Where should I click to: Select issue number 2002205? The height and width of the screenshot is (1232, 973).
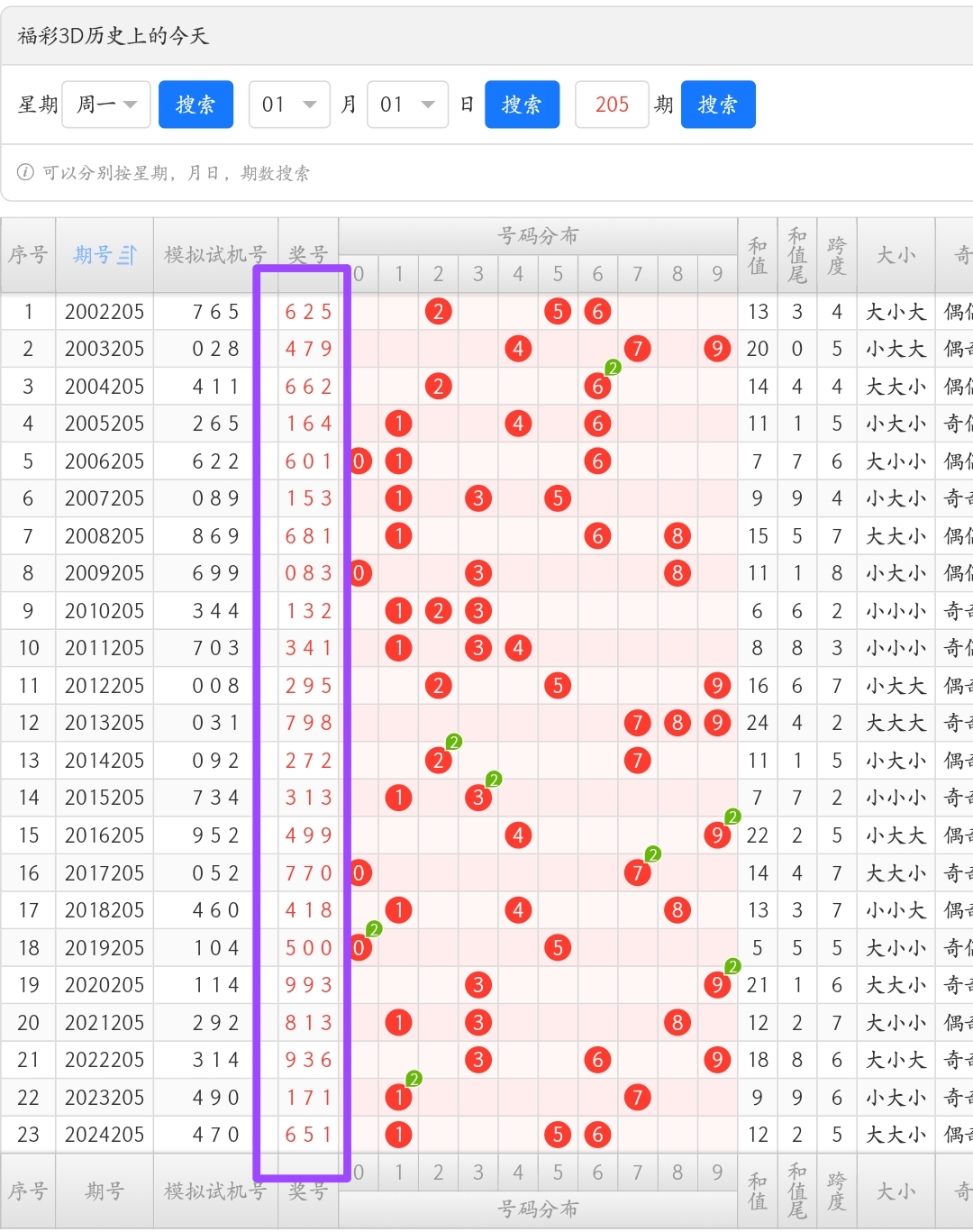105,312
